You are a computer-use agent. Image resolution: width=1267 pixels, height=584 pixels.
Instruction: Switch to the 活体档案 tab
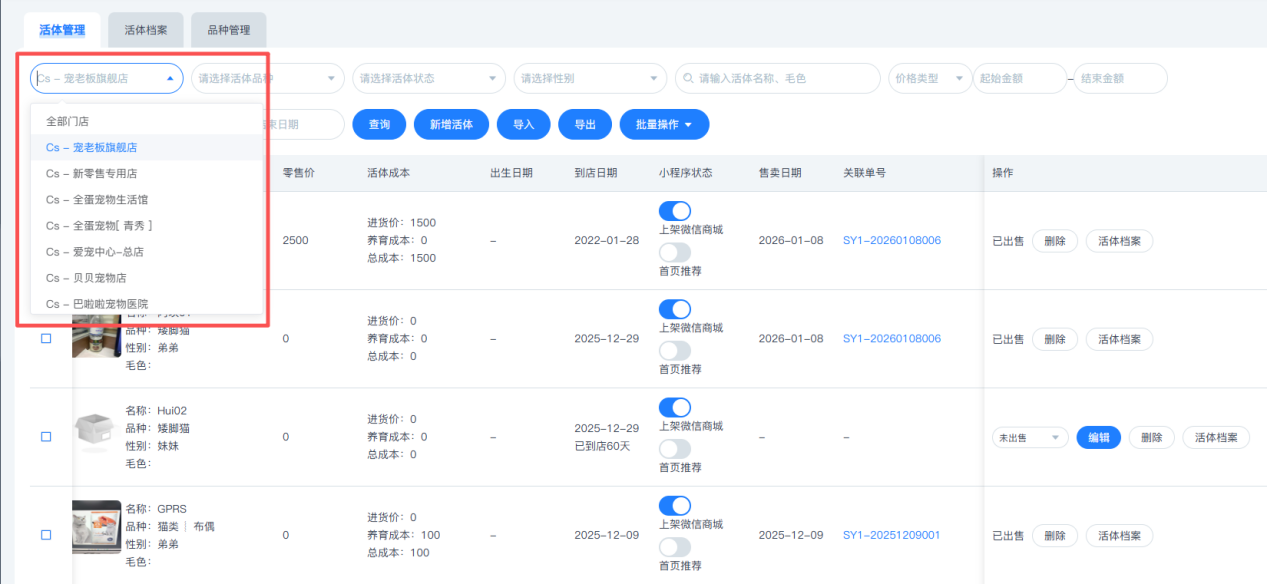pos(145,30)
